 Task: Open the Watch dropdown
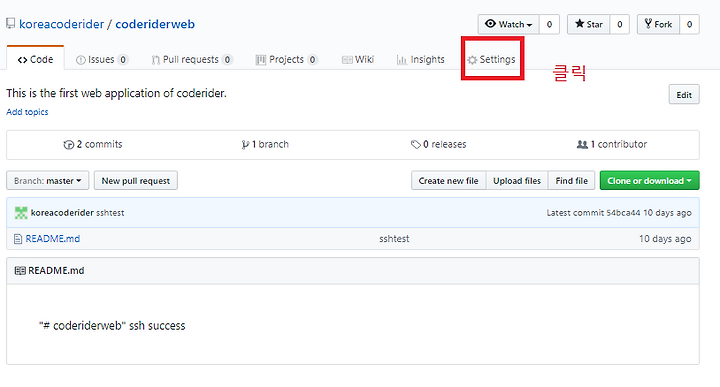pos(509,24)
